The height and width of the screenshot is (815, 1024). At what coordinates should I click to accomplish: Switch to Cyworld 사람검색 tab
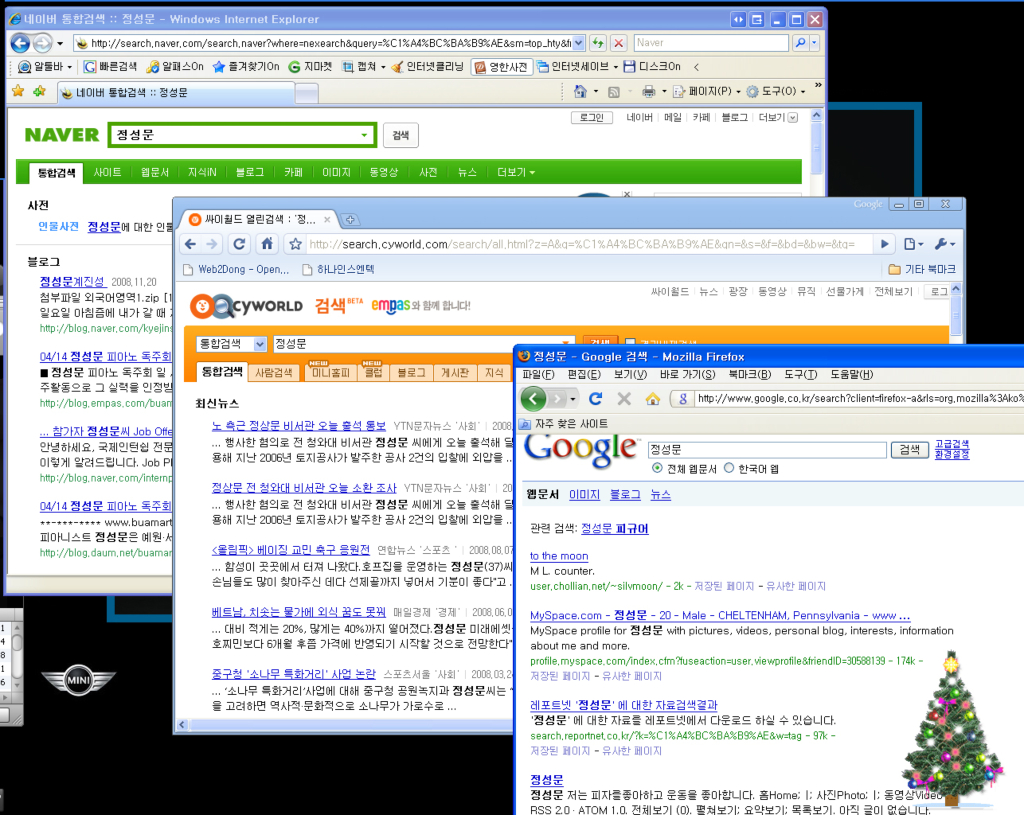click(x=274, y=373)
